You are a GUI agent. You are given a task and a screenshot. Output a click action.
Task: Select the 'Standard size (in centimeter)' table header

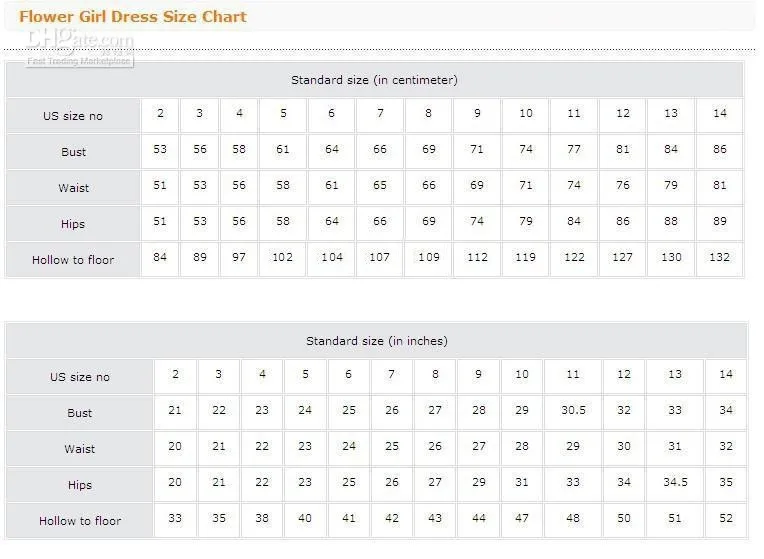coord(374,80)
